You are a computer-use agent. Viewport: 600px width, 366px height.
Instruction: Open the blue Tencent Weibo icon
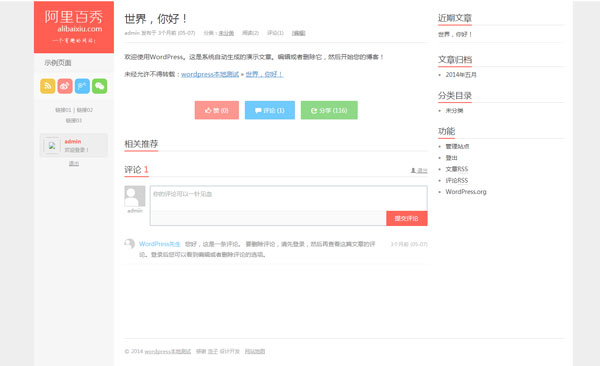pos(82,86)
